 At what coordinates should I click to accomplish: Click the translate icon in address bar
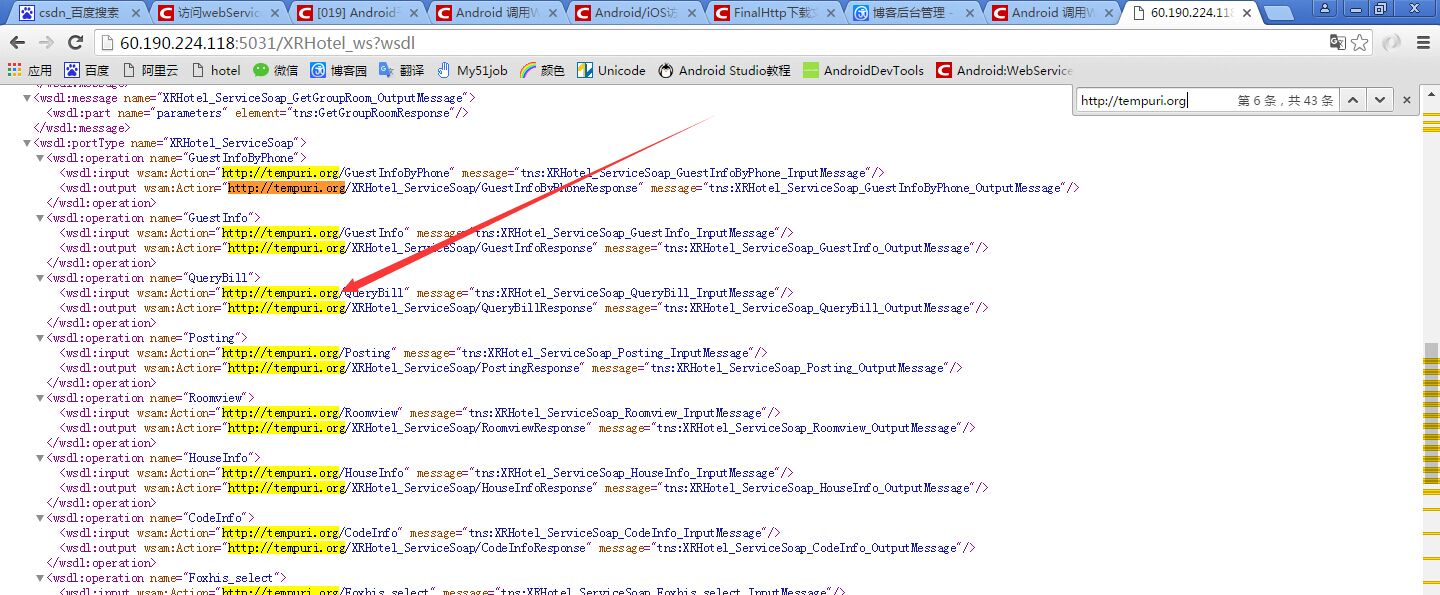[1337, 42]
